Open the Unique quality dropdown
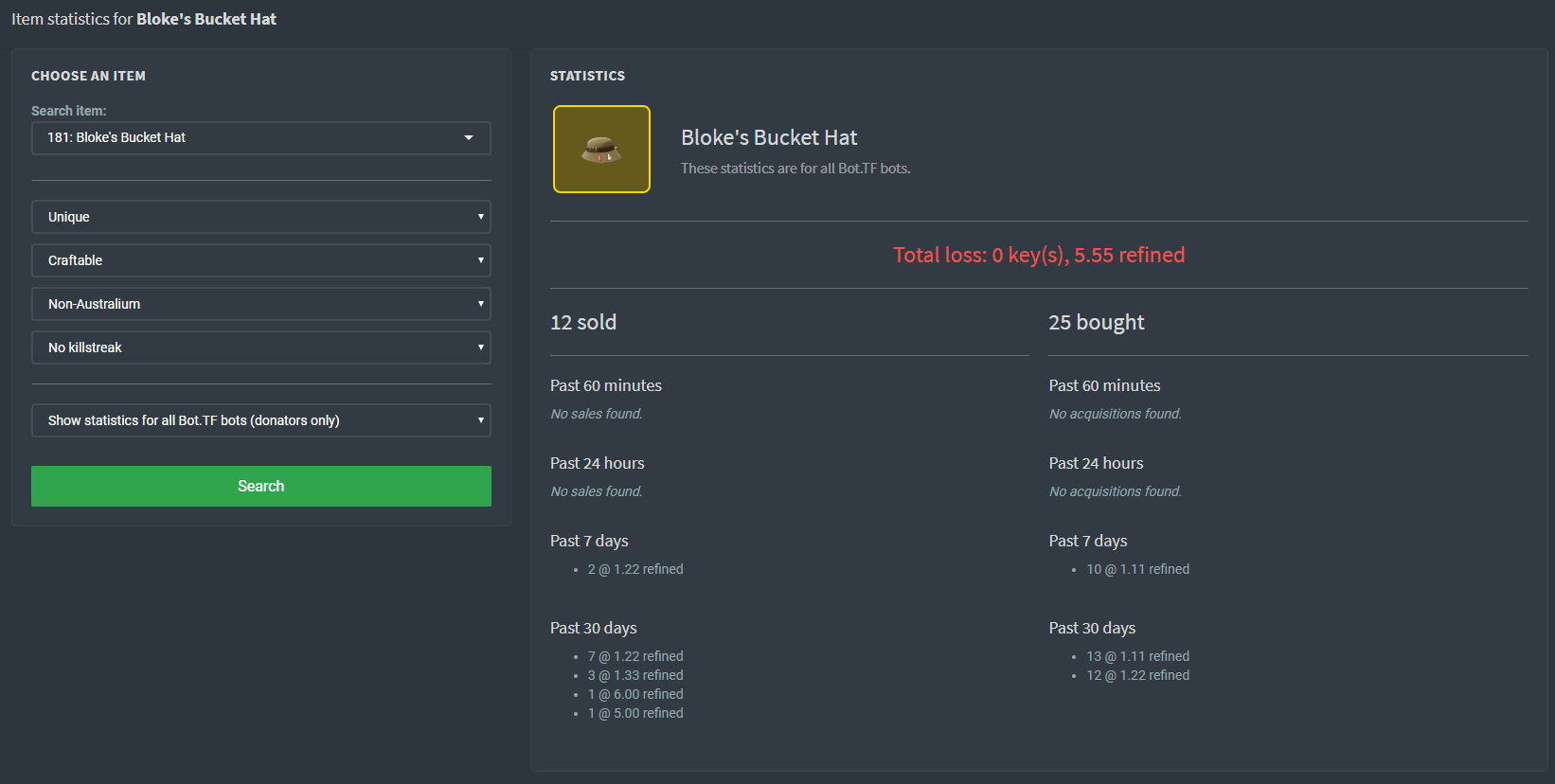Viewport: 1555px width, 784px height. coord(260,217)
